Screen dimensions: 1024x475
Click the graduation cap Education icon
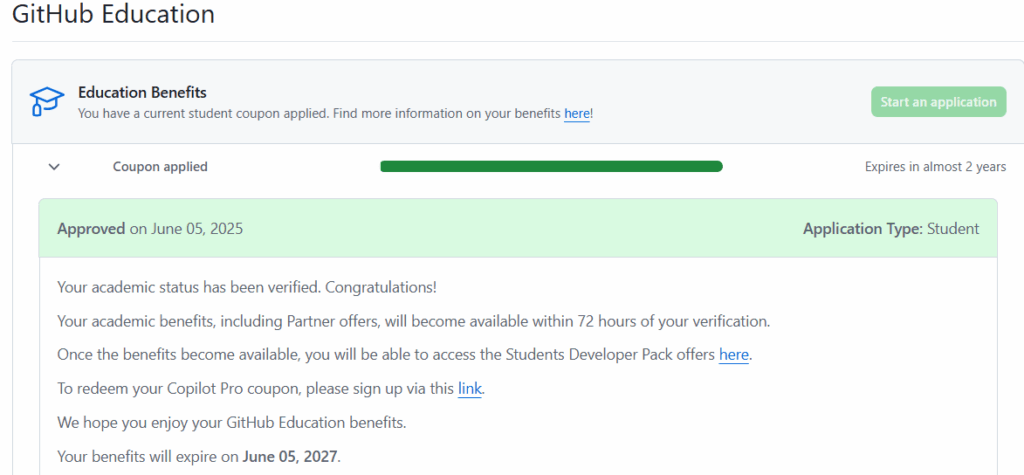pyautogui.click(x=46, y=102)
